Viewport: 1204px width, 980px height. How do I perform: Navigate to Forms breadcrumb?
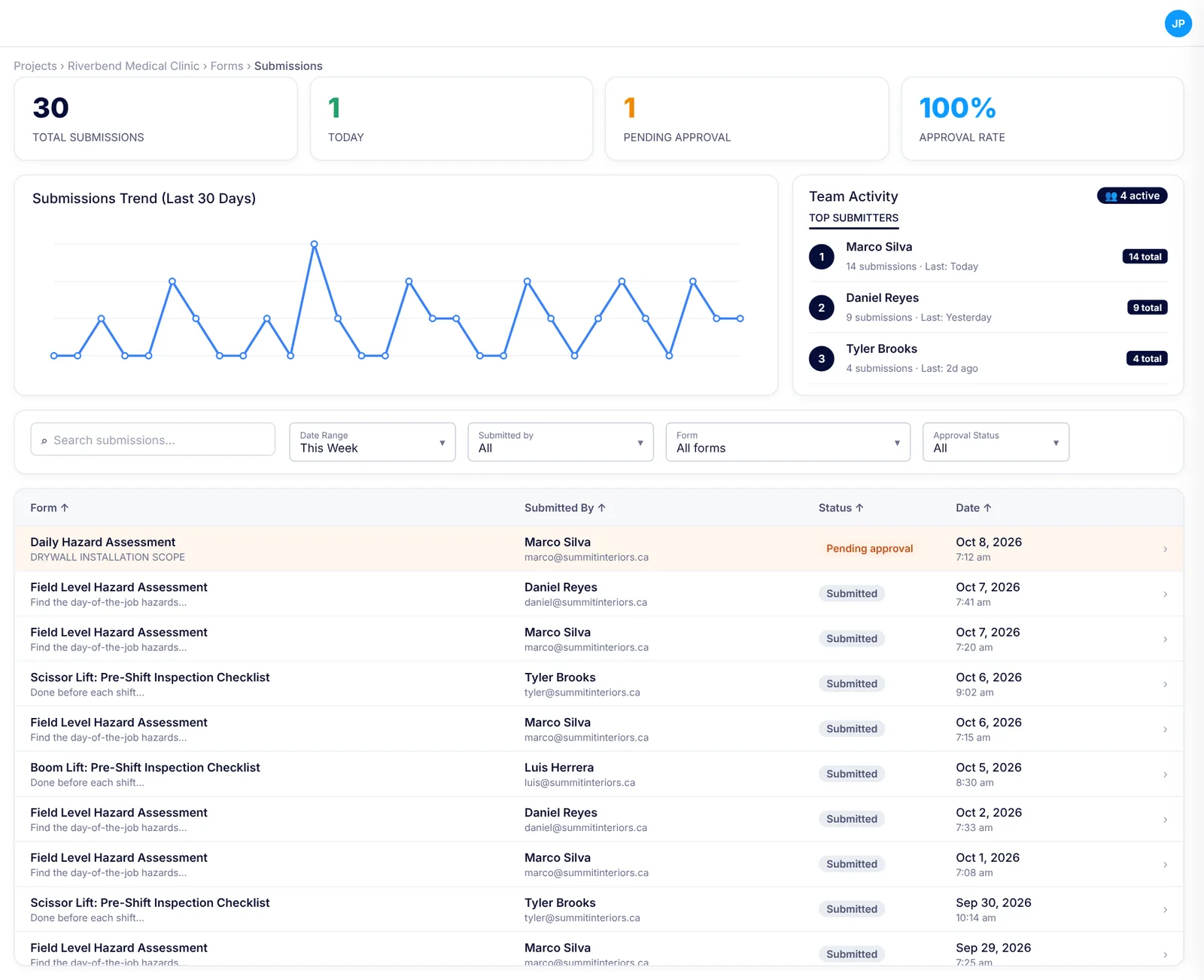coord(227,66)
